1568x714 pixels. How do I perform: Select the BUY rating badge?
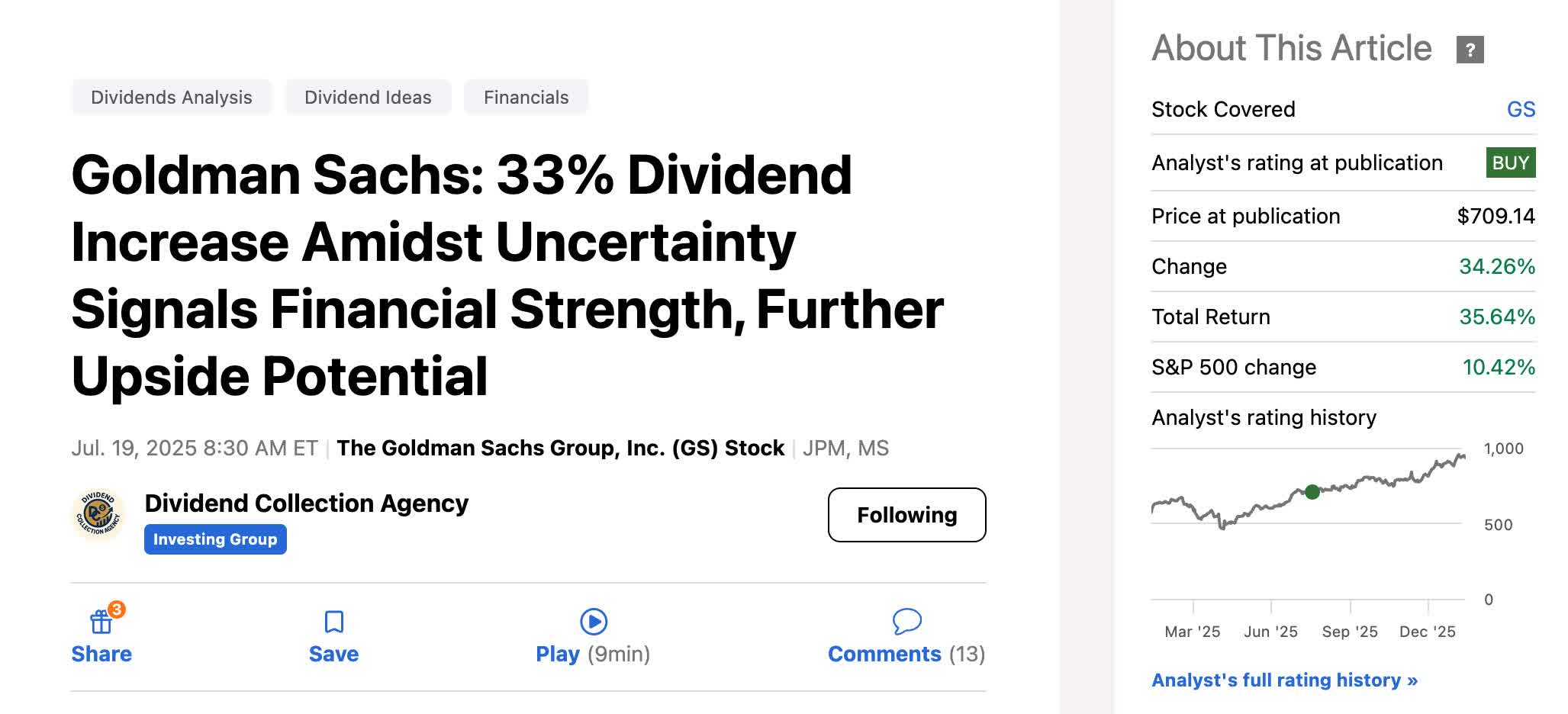(1511, 162)
